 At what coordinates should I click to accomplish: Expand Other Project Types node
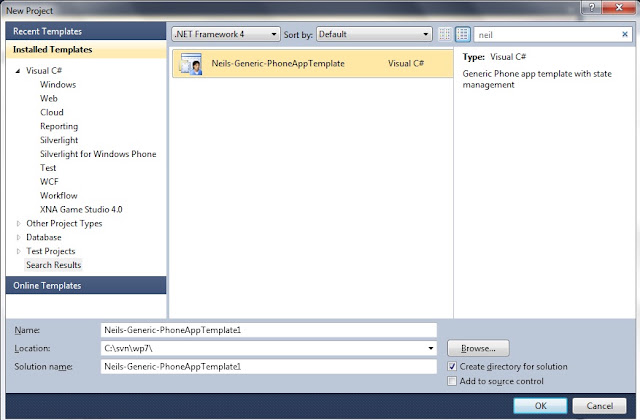pos(18,224)
